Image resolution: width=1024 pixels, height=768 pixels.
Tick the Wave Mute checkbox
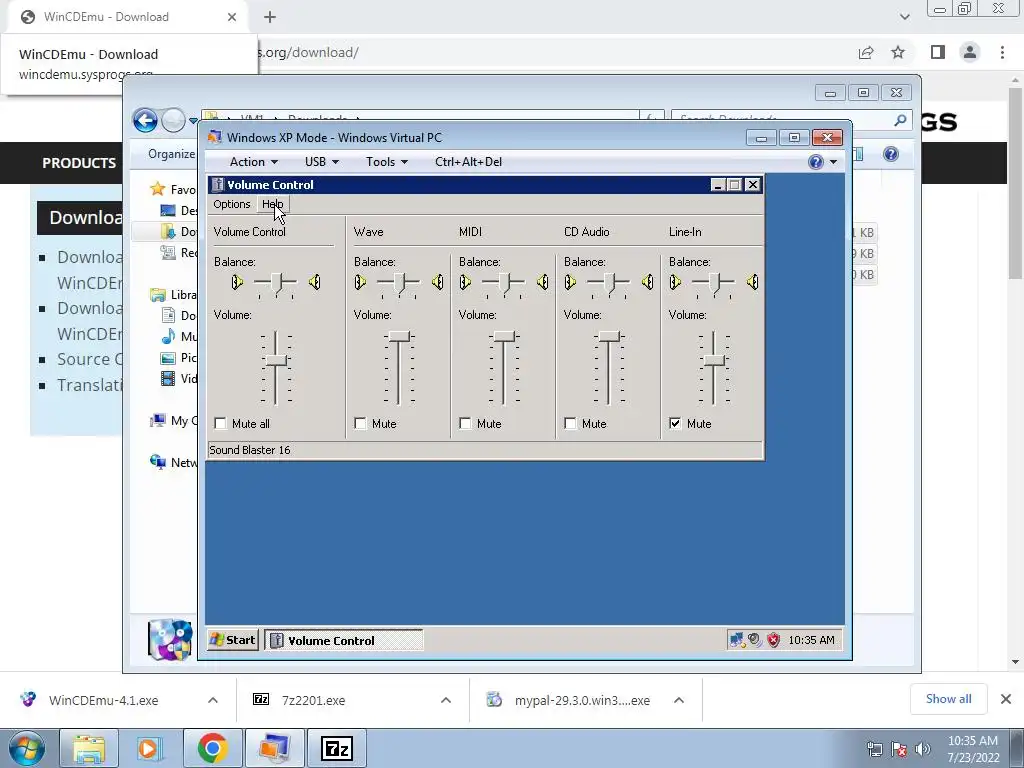point(360,424)
